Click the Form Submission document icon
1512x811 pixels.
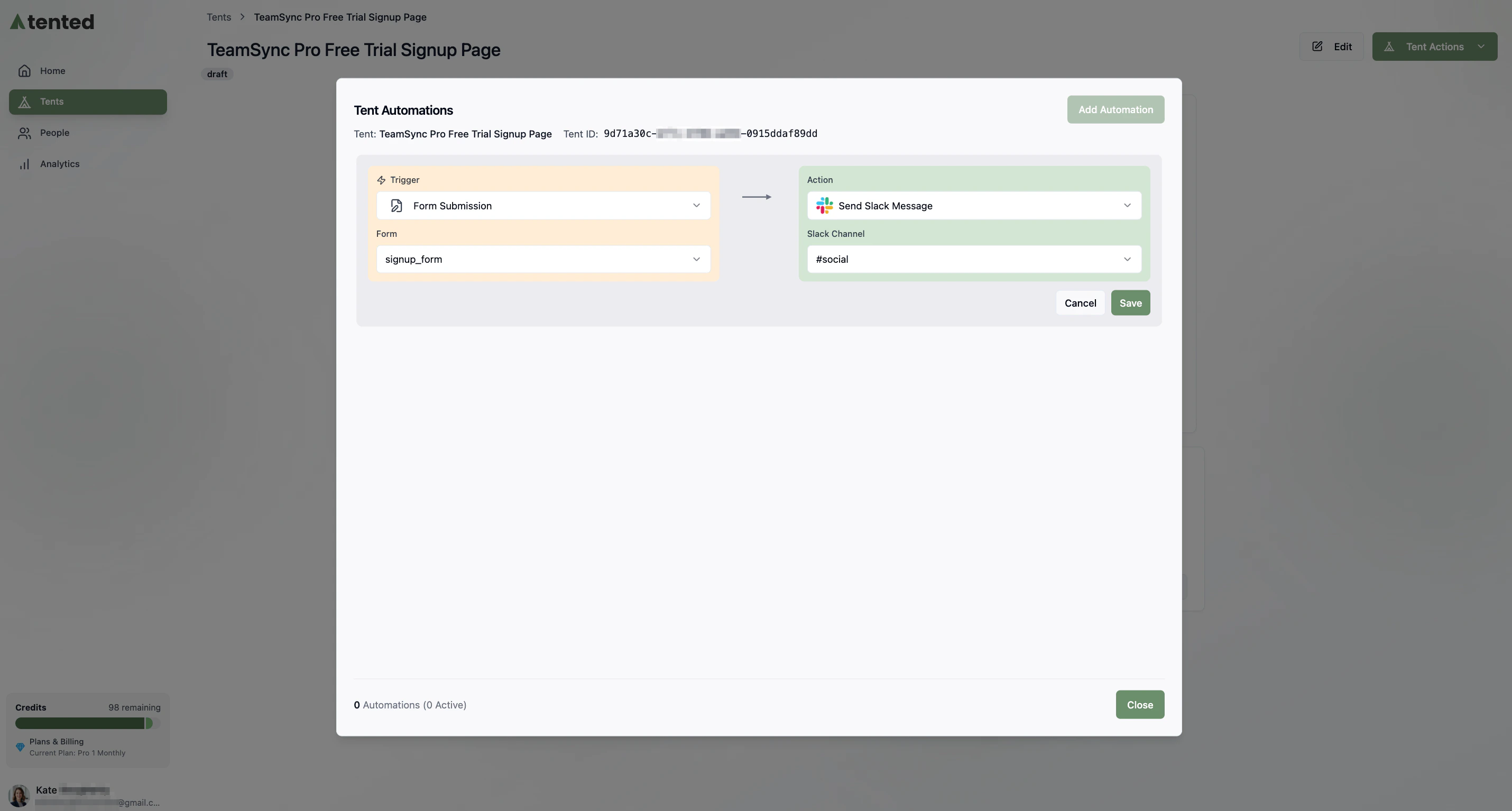(396, 205)
